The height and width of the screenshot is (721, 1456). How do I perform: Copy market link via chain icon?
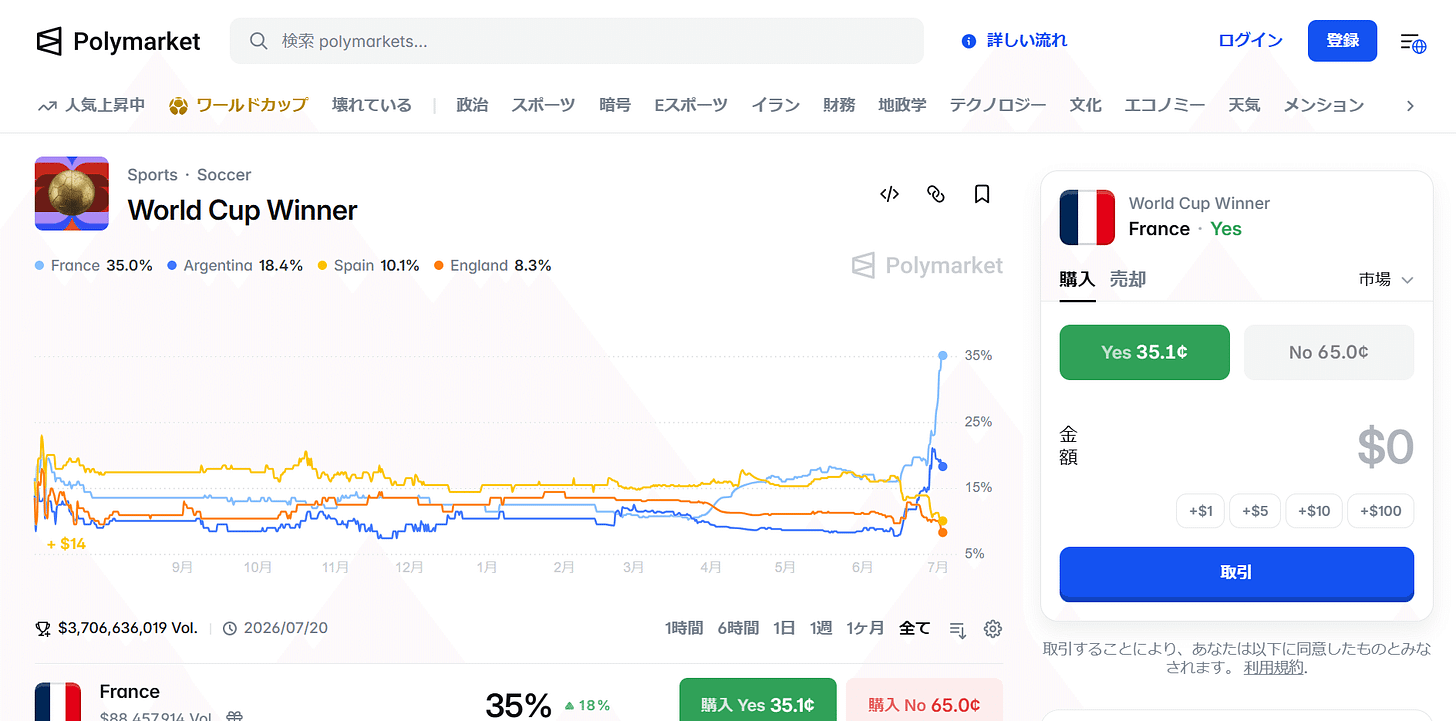pyautogui.click(x=936, y=194)
